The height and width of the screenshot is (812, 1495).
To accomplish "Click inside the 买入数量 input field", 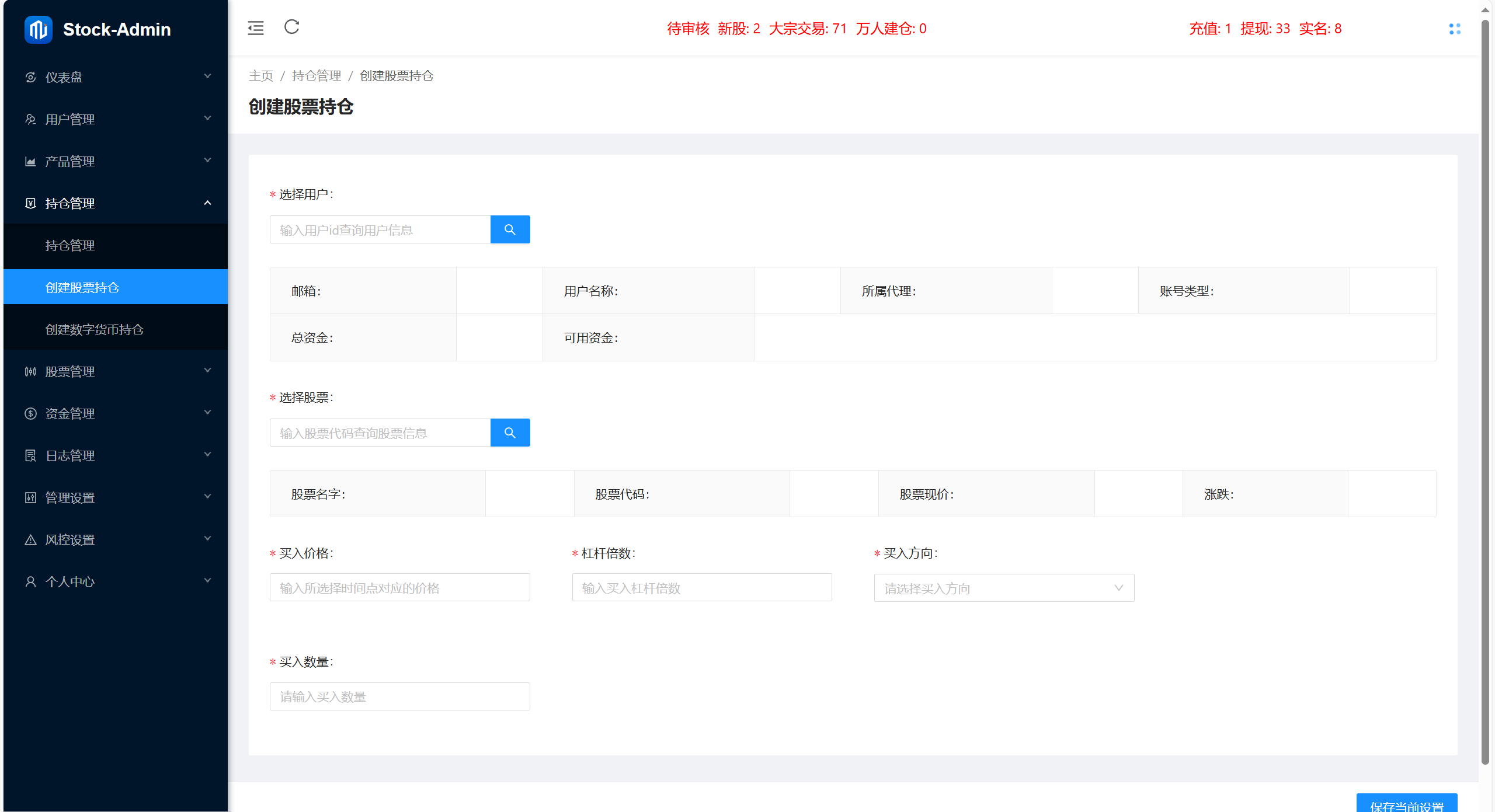I will [399, 696].
